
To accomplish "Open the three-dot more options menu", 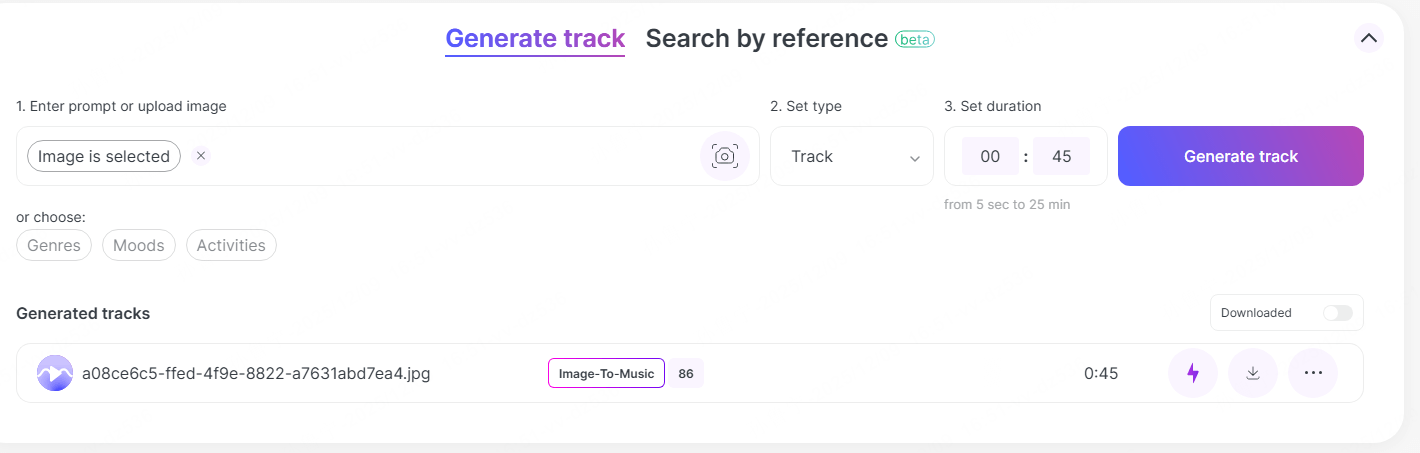I will pyautogui.click(x=1313, y=373).
